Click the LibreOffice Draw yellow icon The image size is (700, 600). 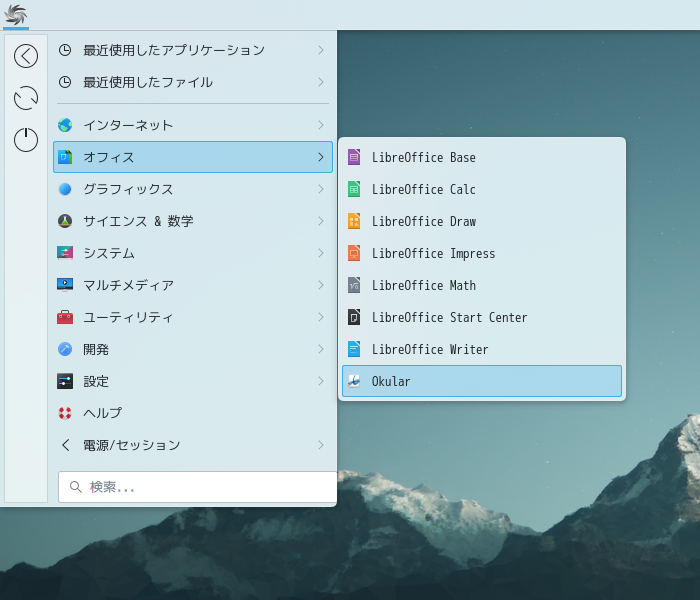click(x=354, y=221)
